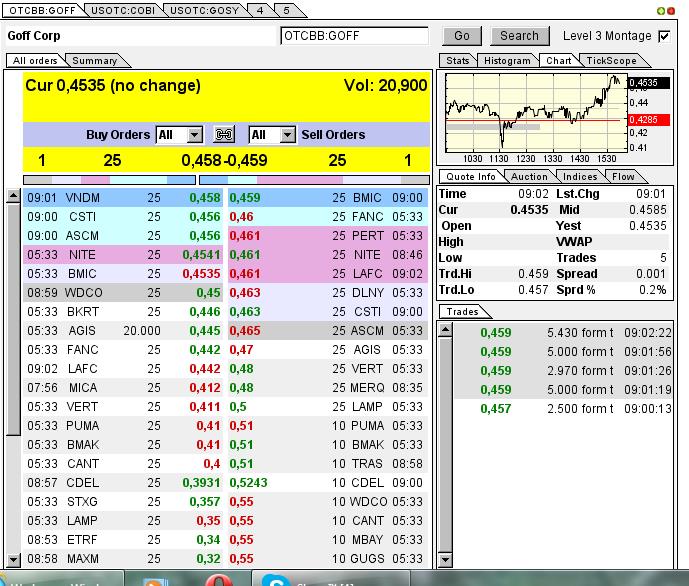Open tab number 5

pyautogui.click(x=286, y=10)
